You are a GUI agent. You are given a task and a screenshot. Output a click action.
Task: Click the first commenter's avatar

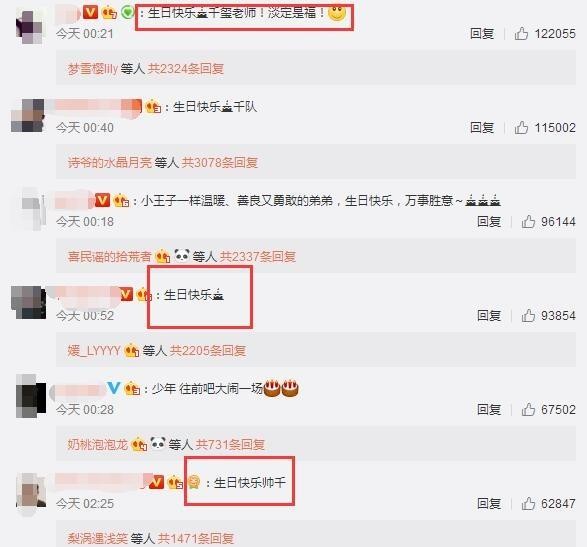click(31, 27)
